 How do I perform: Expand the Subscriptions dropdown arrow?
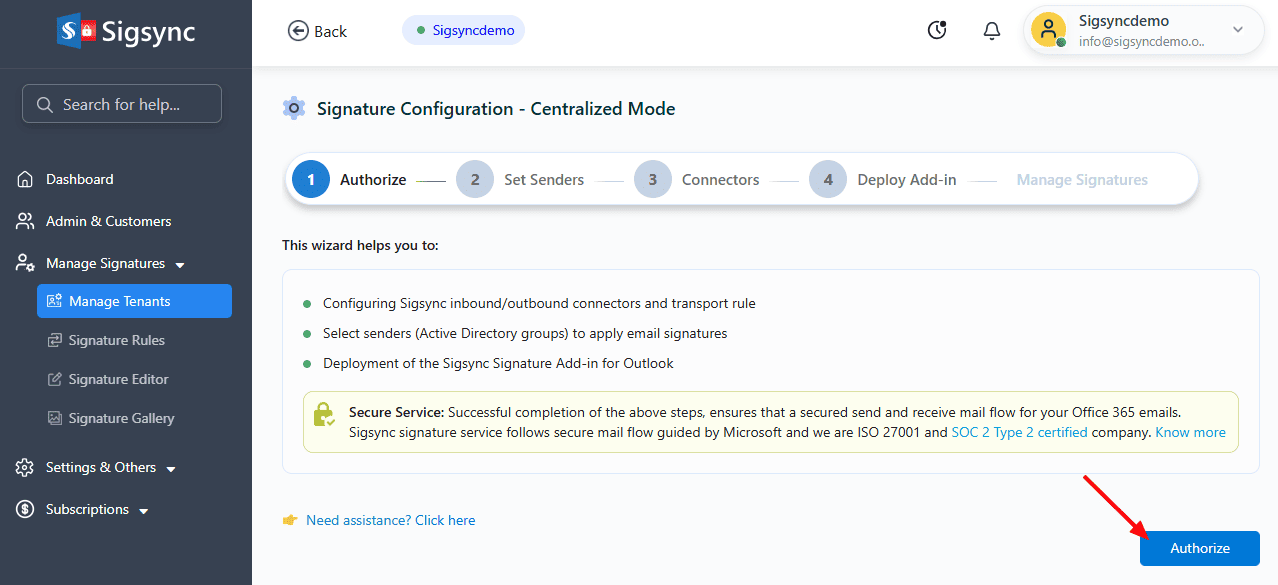tap(143, 511)
